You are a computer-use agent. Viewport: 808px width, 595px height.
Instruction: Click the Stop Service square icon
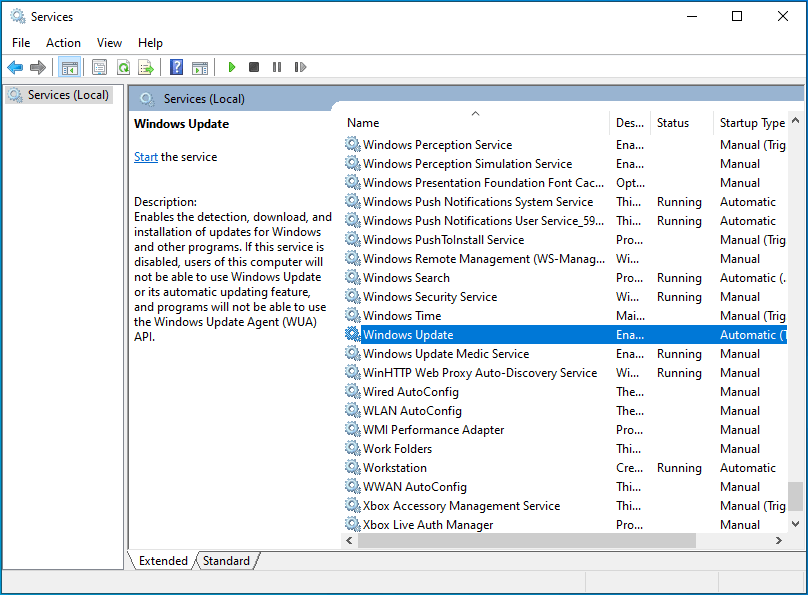(x=254, y=67)
